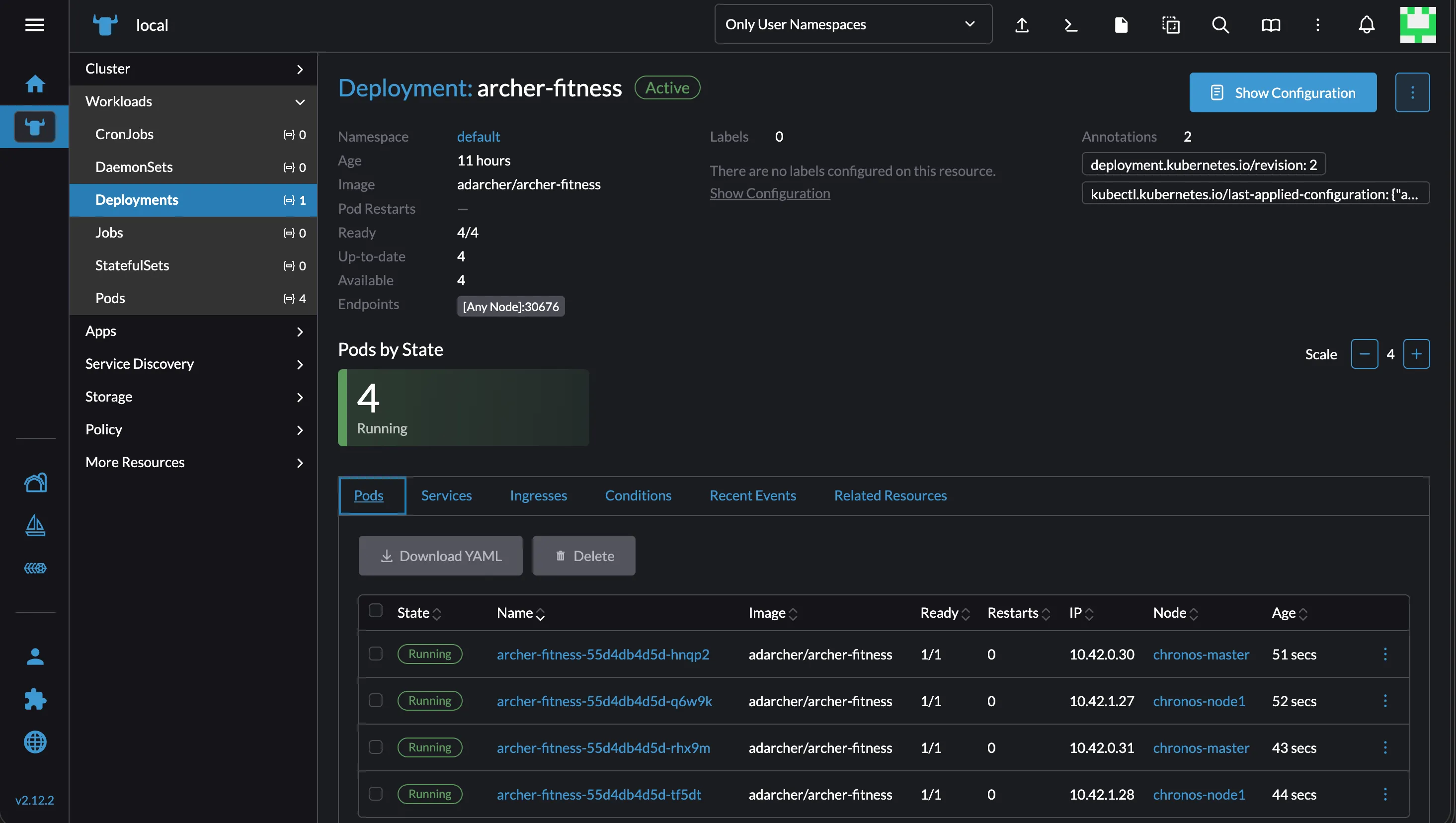Open pod link archer-fitness-55d4db4d5d-q6w9k
Screen dimensions: 1456x823
604,701
